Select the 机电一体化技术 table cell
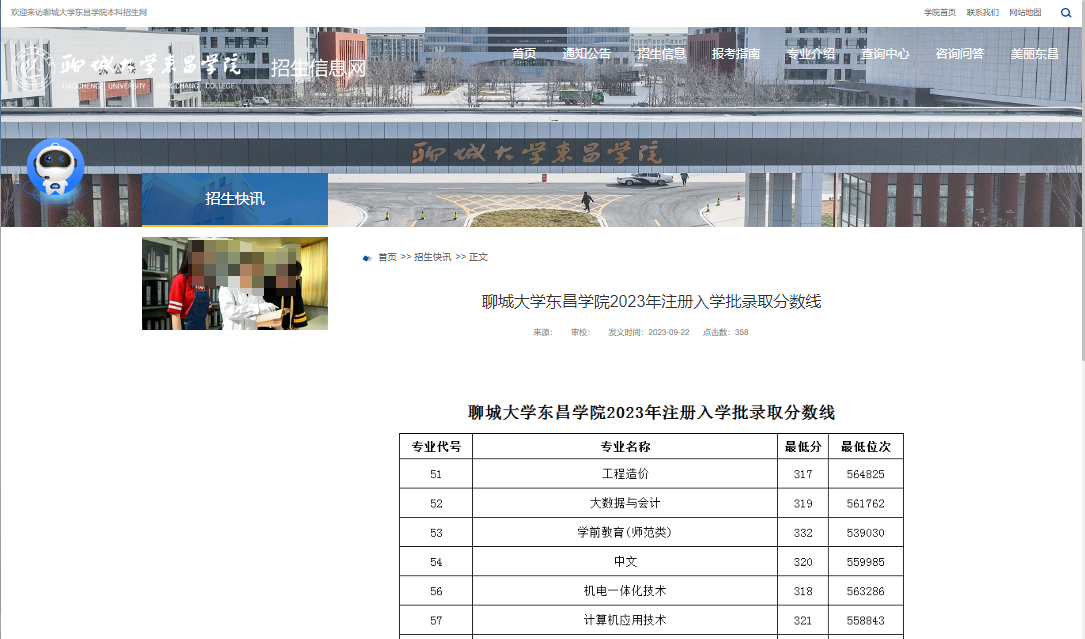This screenshot has width=1085, height=639. (x=625, y=591)
